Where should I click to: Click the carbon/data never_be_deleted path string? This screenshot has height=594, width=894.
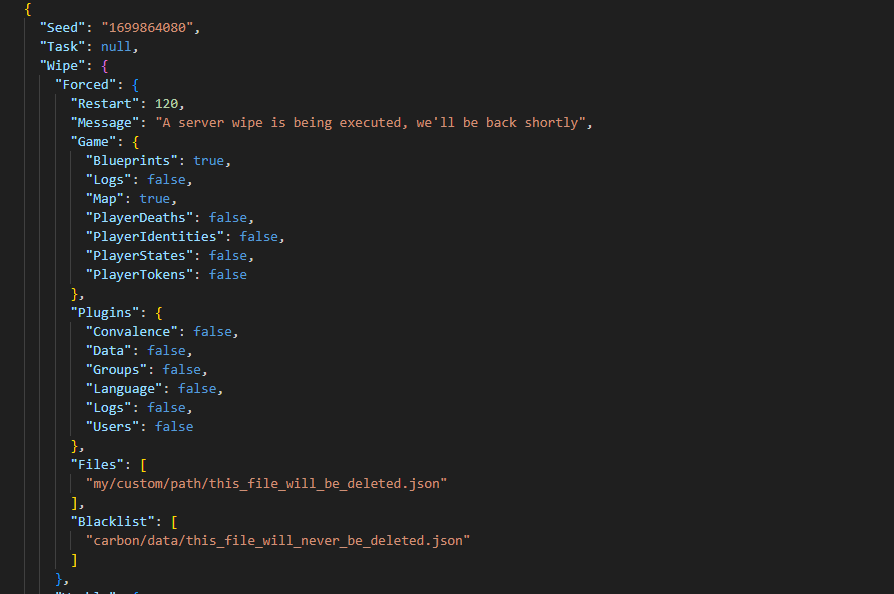[278, 541]
